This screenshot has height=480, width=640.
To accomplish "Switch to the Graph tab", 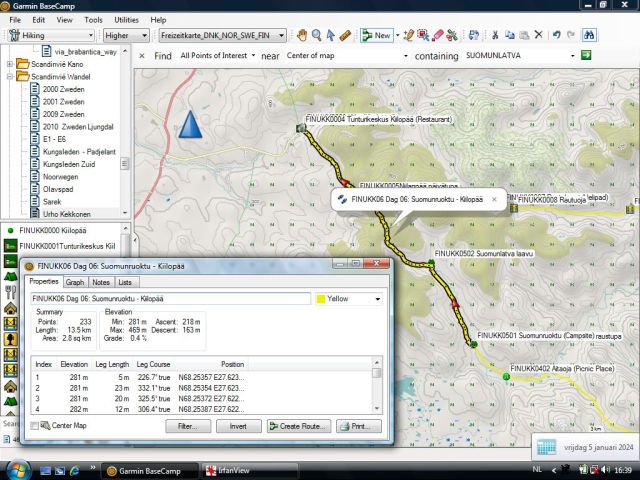I will pos(75,283).
